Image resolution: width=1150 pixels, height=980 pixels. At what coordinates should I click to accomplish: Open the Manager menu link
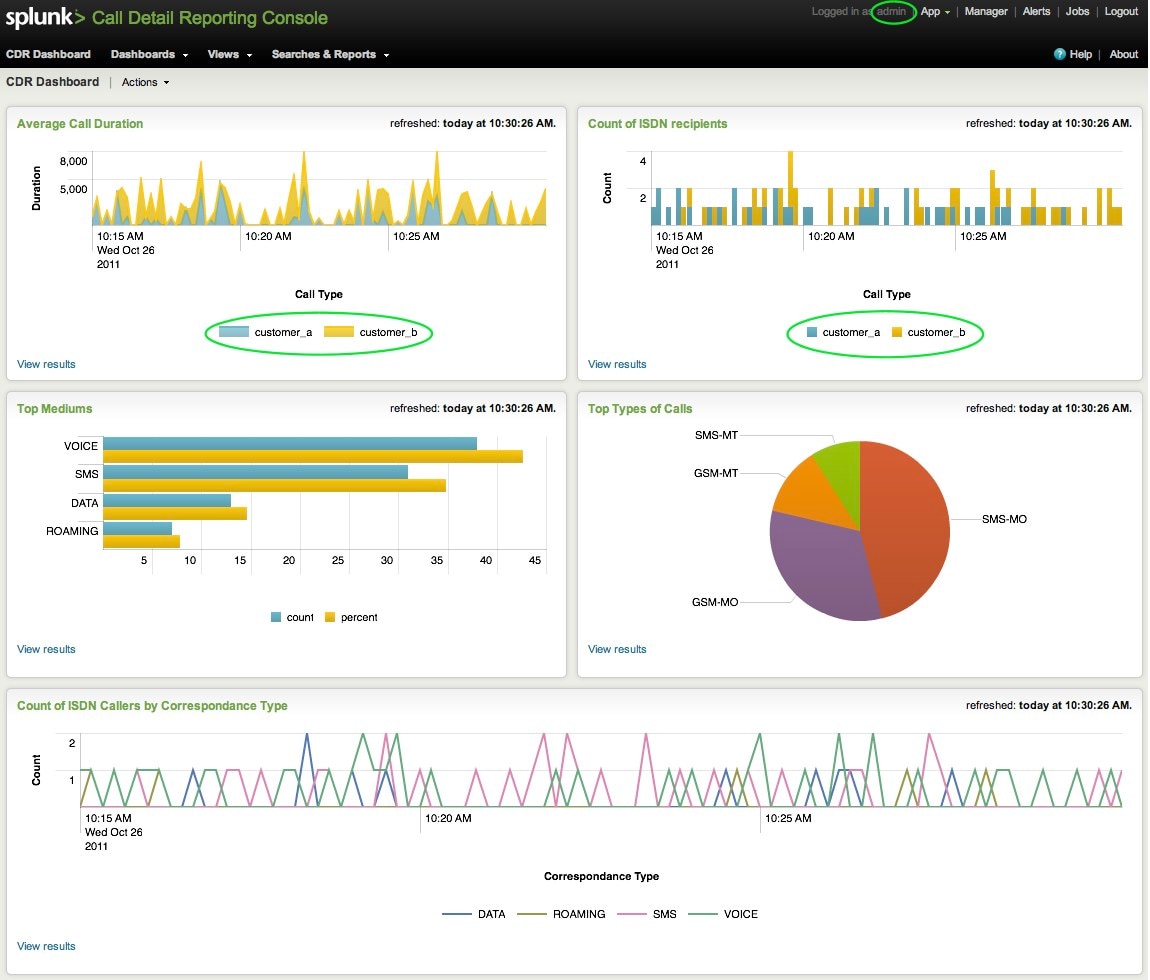(985, 12)
